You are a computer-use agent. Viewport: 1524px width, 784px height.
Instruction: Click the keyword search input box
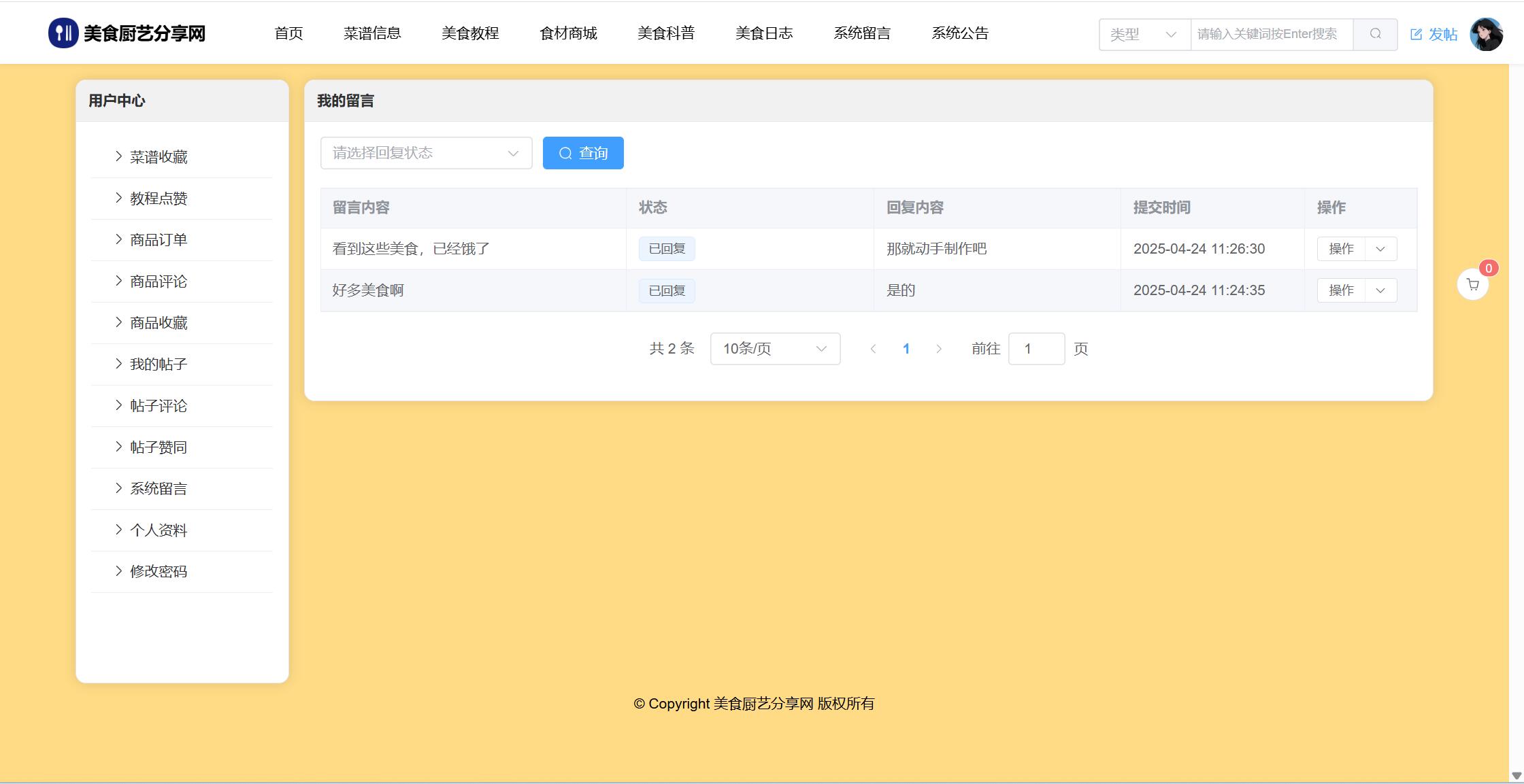click(1271, 34)
